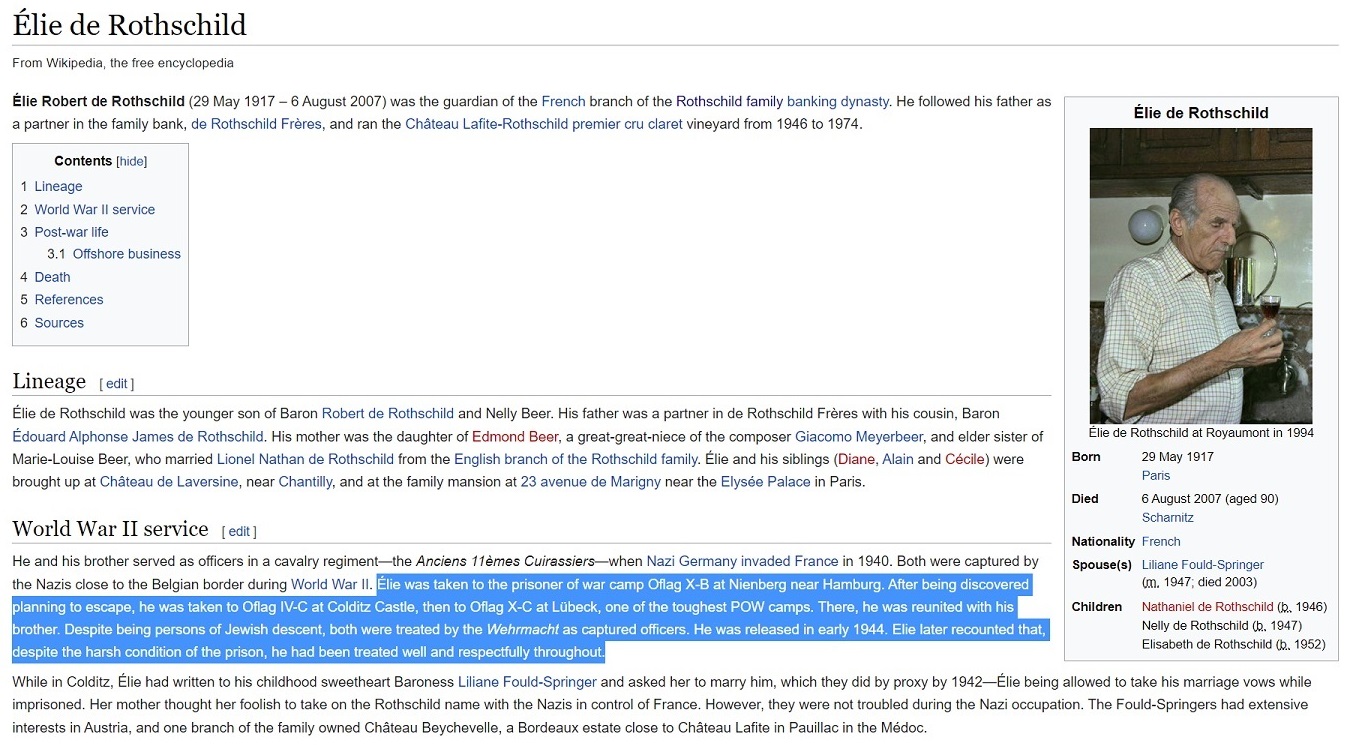Screen dimensions: 1368x745
Task: Open Paris birthplace link in infobox
Action: click(1156, 476)
